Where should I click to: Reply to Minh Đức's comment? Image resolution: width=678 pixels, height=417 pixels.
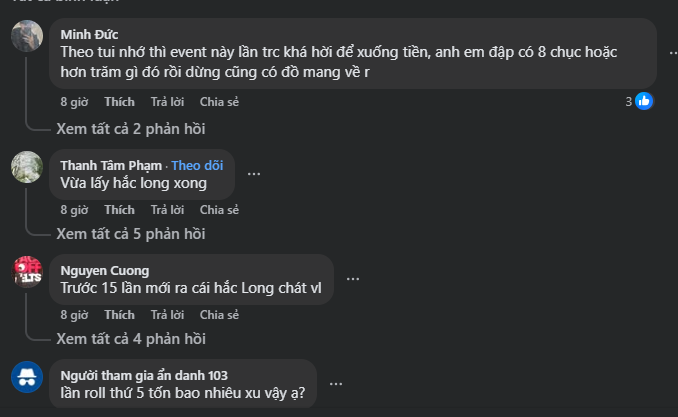coord(167,101)
